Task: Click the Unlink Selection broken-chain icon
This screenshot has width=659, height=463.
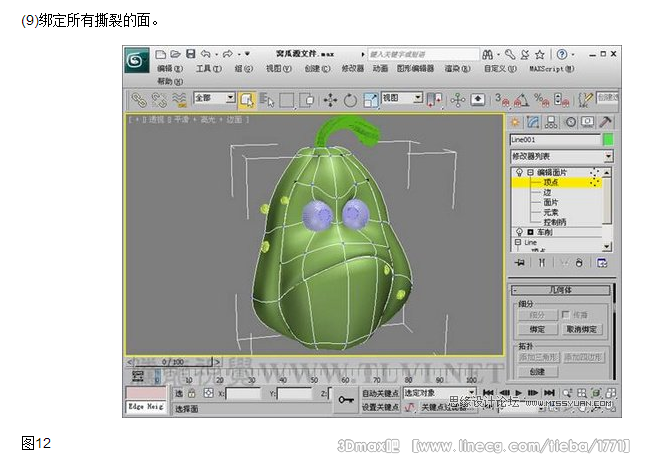Action: pos(159,100)
